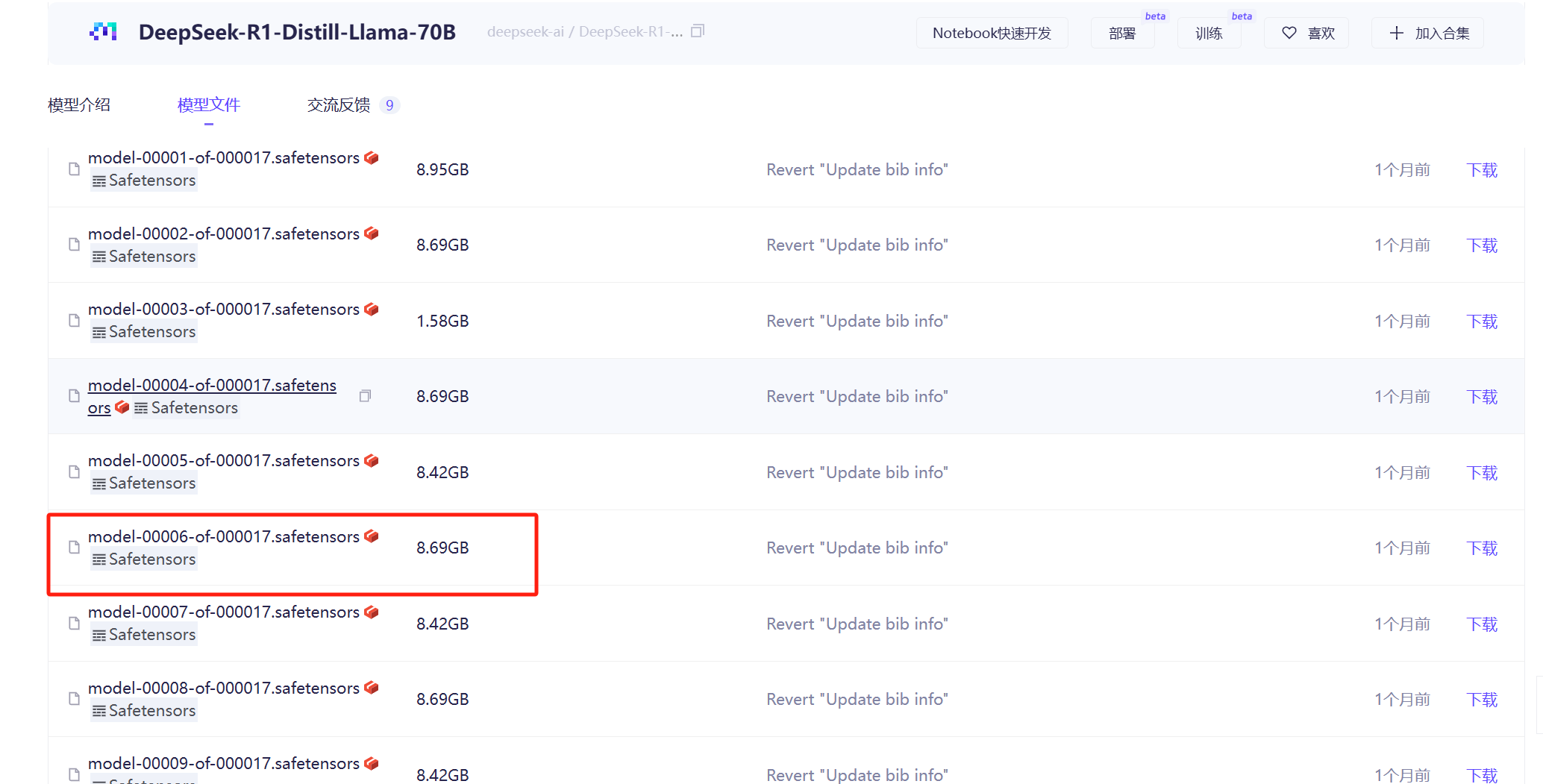Click the red LFS cube icon on model-00009
The height and width of the screenshot is (784, 1543).
coord(372,763)
